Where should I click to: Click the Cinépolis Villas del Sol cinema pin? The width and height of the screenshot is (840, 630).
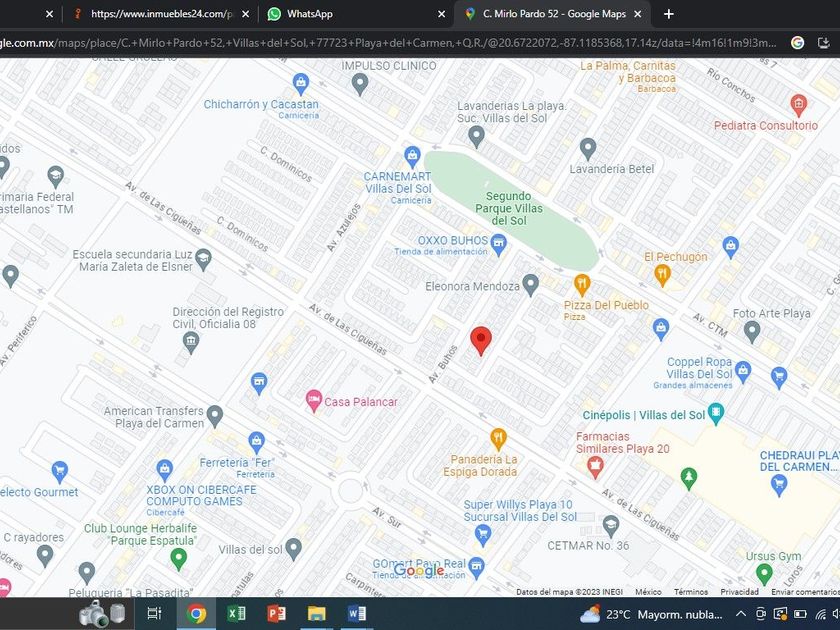(x=716, y=414)
